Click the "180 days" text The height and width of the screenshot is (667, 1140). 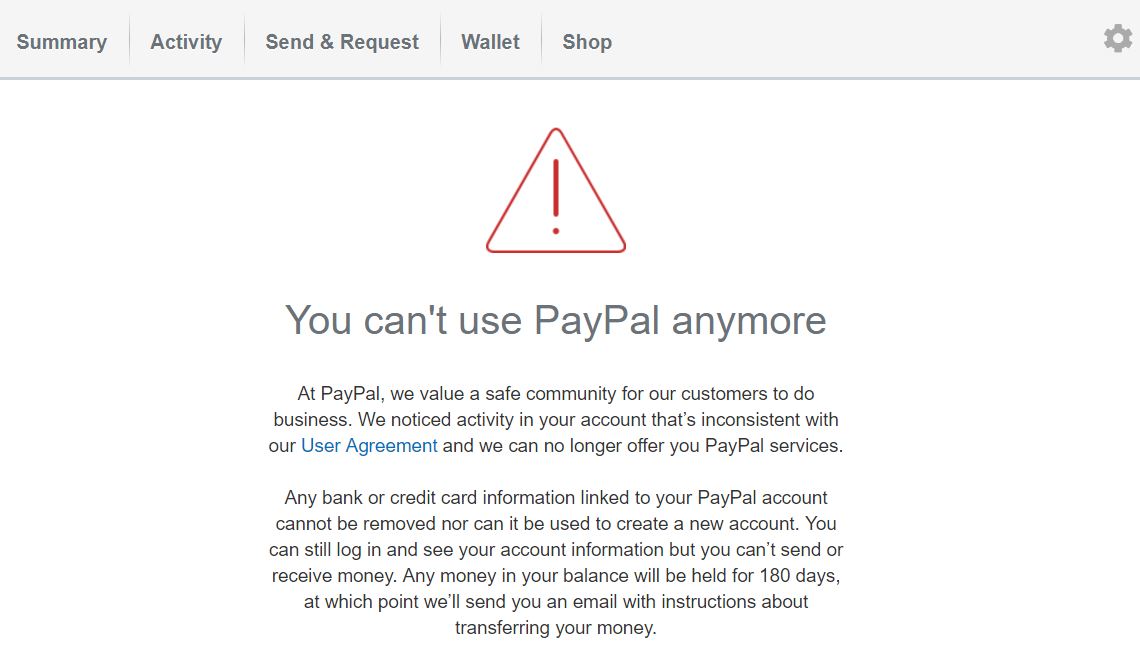tap(798, 576)
